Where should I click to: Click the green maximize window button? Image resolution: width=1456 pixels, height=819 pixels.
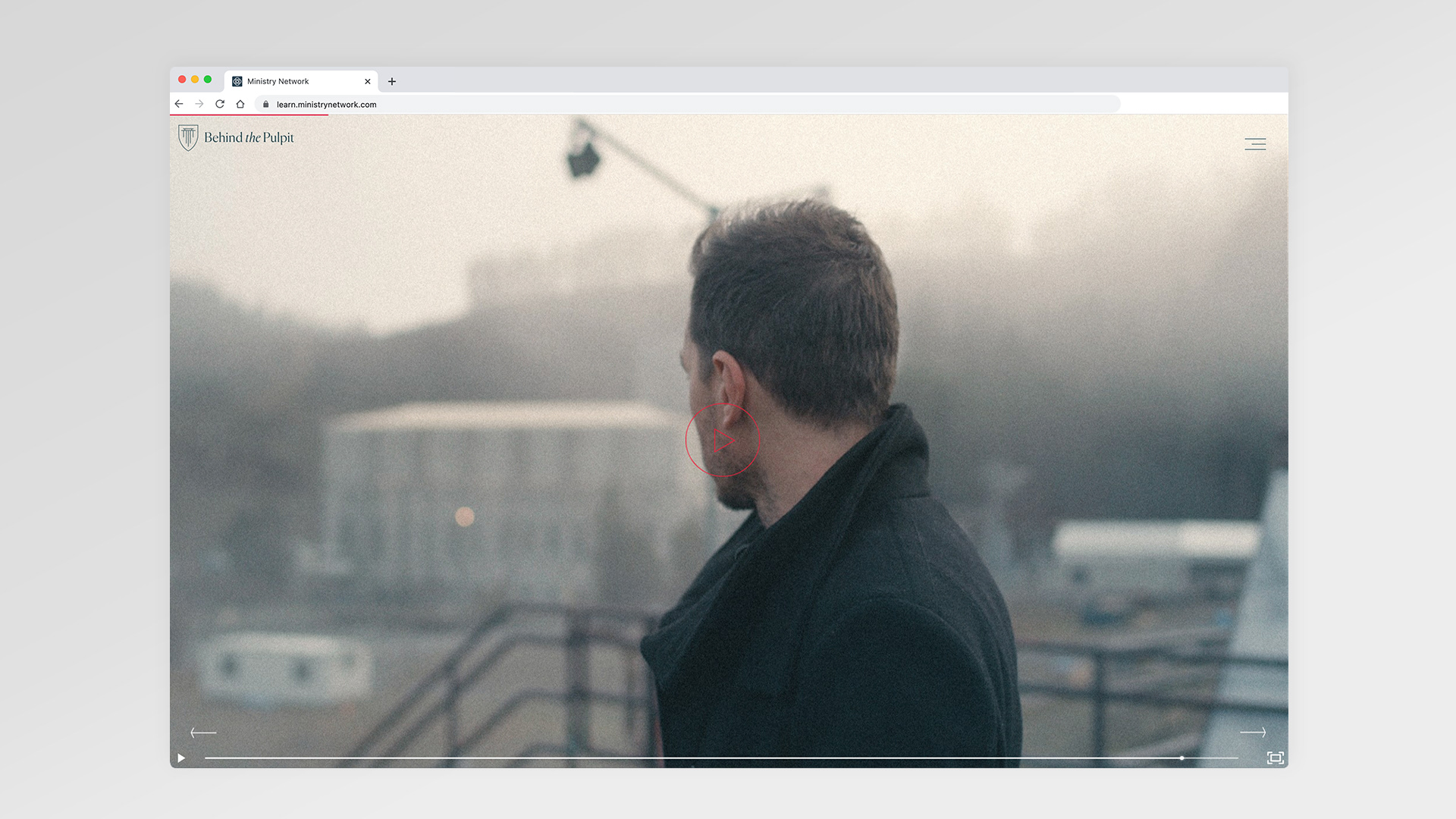point(208,80)
